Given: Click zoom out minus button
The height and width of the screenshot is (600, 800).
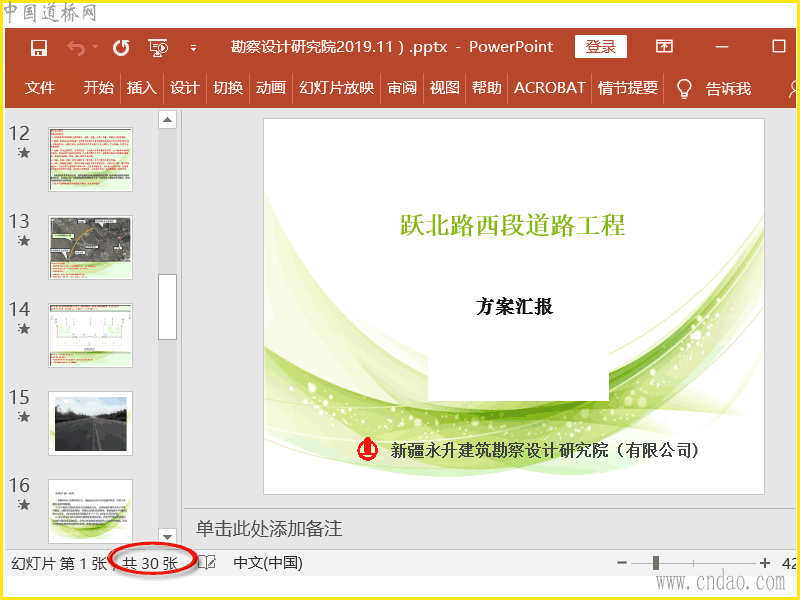Looking at the screenshot, I should pyautogui.click(x=621, y=563).
